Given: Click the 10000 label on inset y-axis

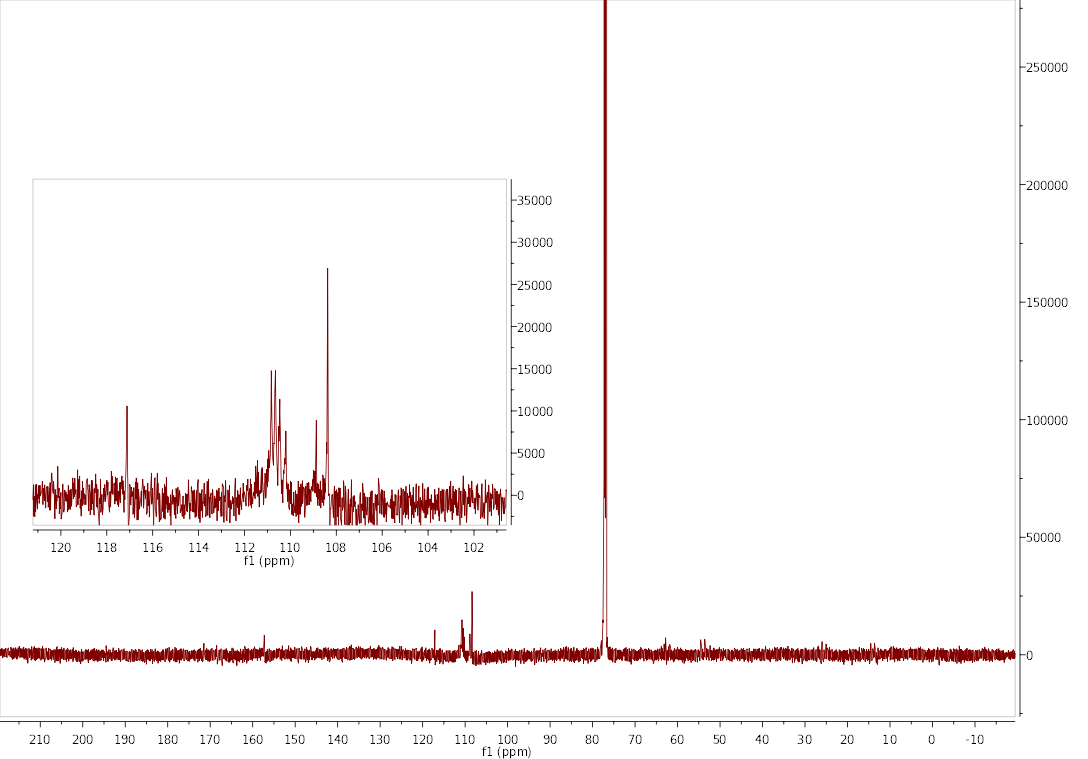Looking at the screenshot, I should coord(534,412).
